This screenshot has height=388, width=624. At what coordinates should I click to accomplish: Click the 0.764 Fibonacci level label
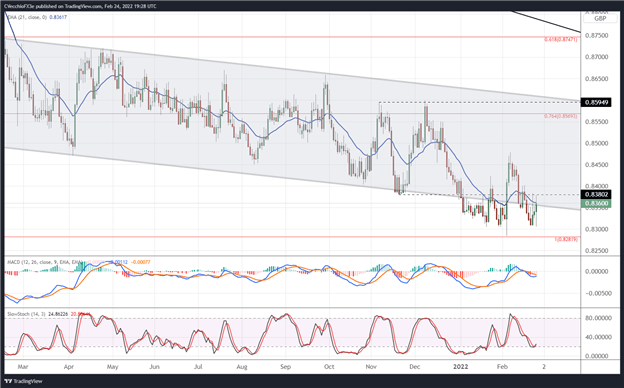[x=560, y=116]
